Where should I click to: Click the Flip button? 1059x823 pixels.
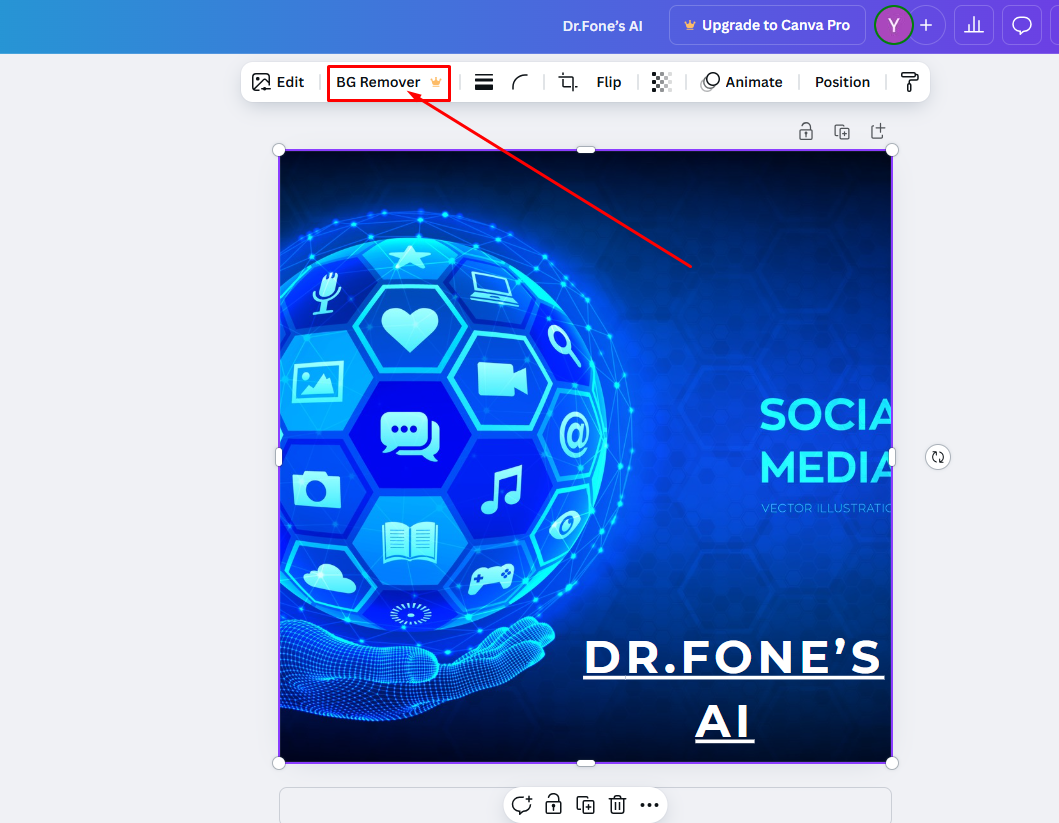click(x=609, y=82)
